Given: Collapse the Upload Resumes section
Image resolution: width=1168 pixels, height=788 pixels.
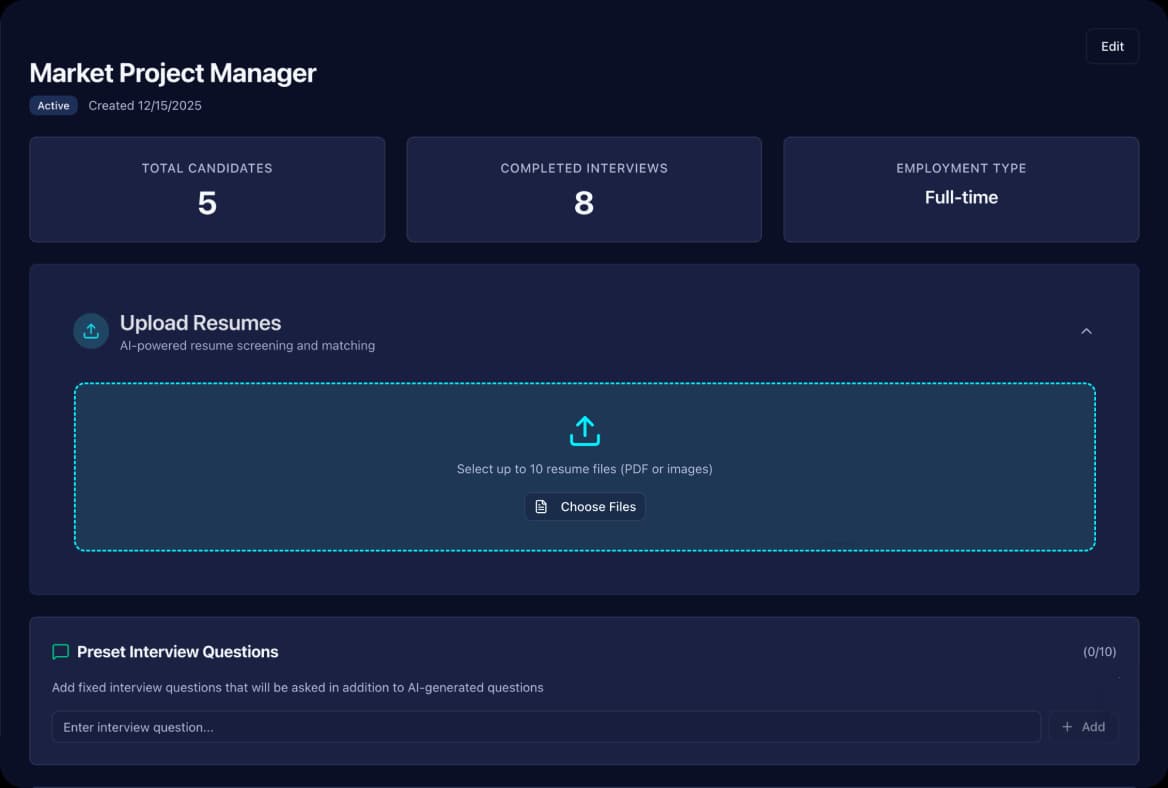Looking at the screenshot, I should 1086,331.
